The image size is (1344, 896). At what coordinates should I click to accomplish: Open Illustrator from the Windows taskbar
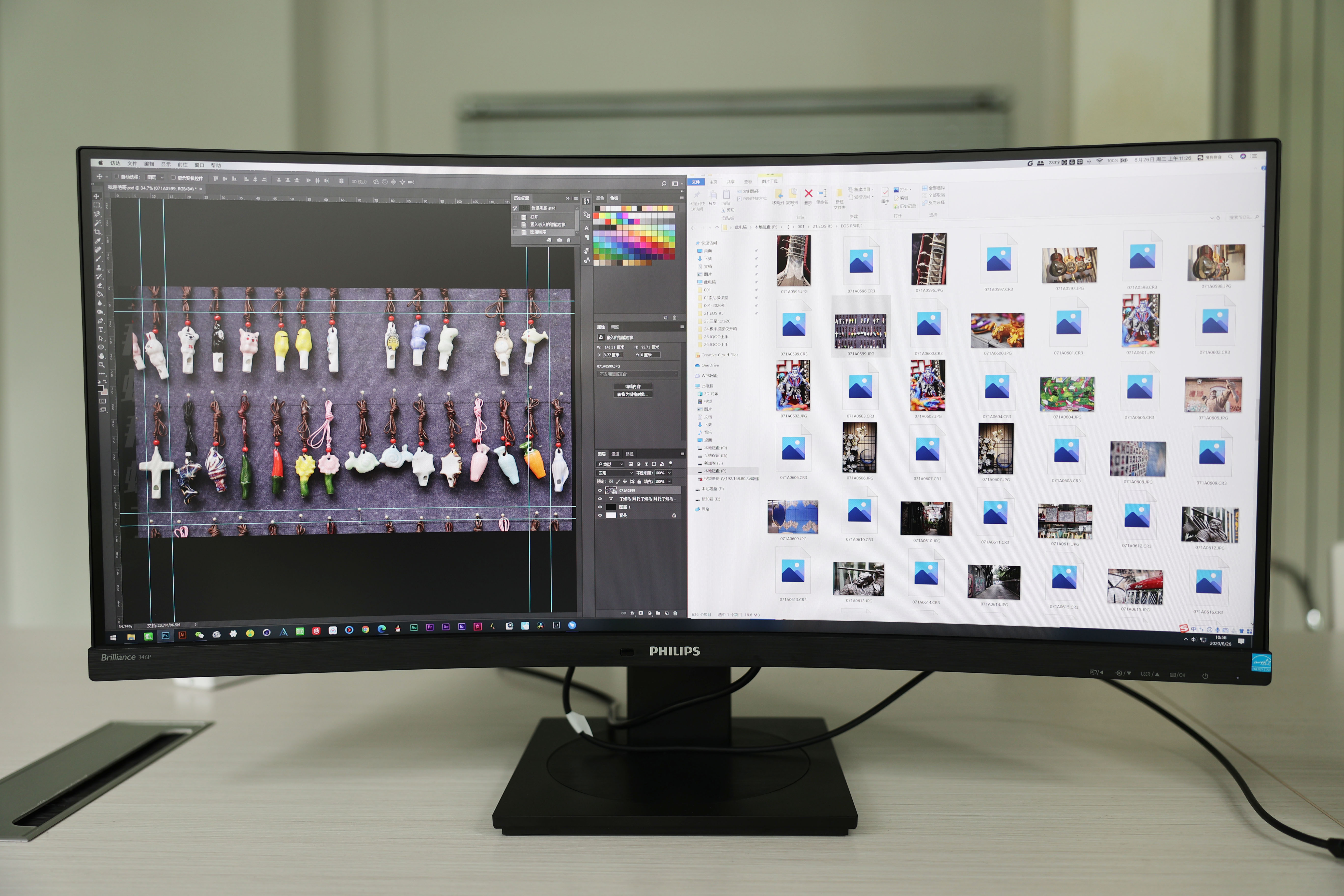coord(182,635)
